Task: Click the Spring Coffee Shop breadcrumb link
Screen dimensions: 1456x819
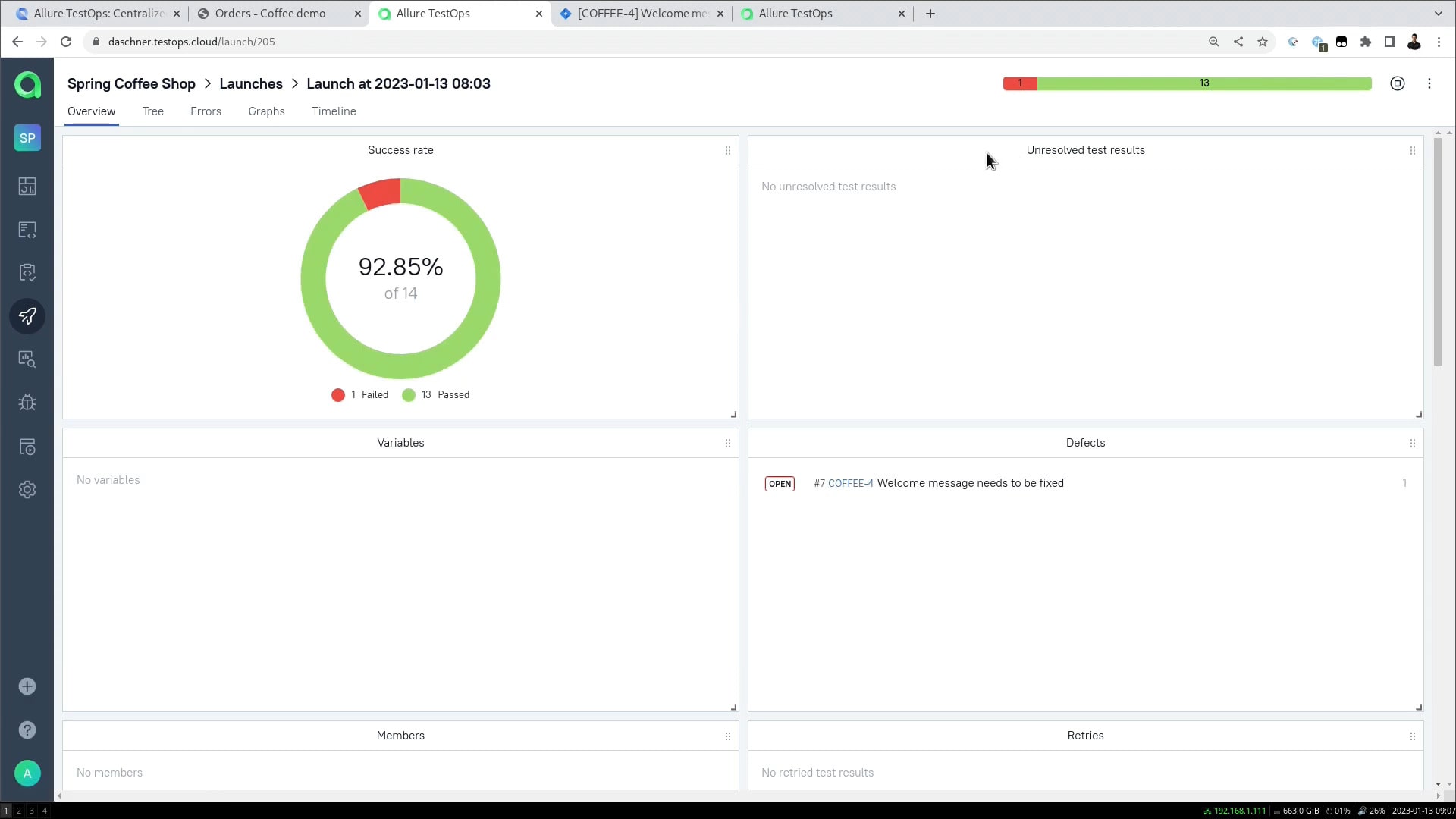Action: coord(131,83)
